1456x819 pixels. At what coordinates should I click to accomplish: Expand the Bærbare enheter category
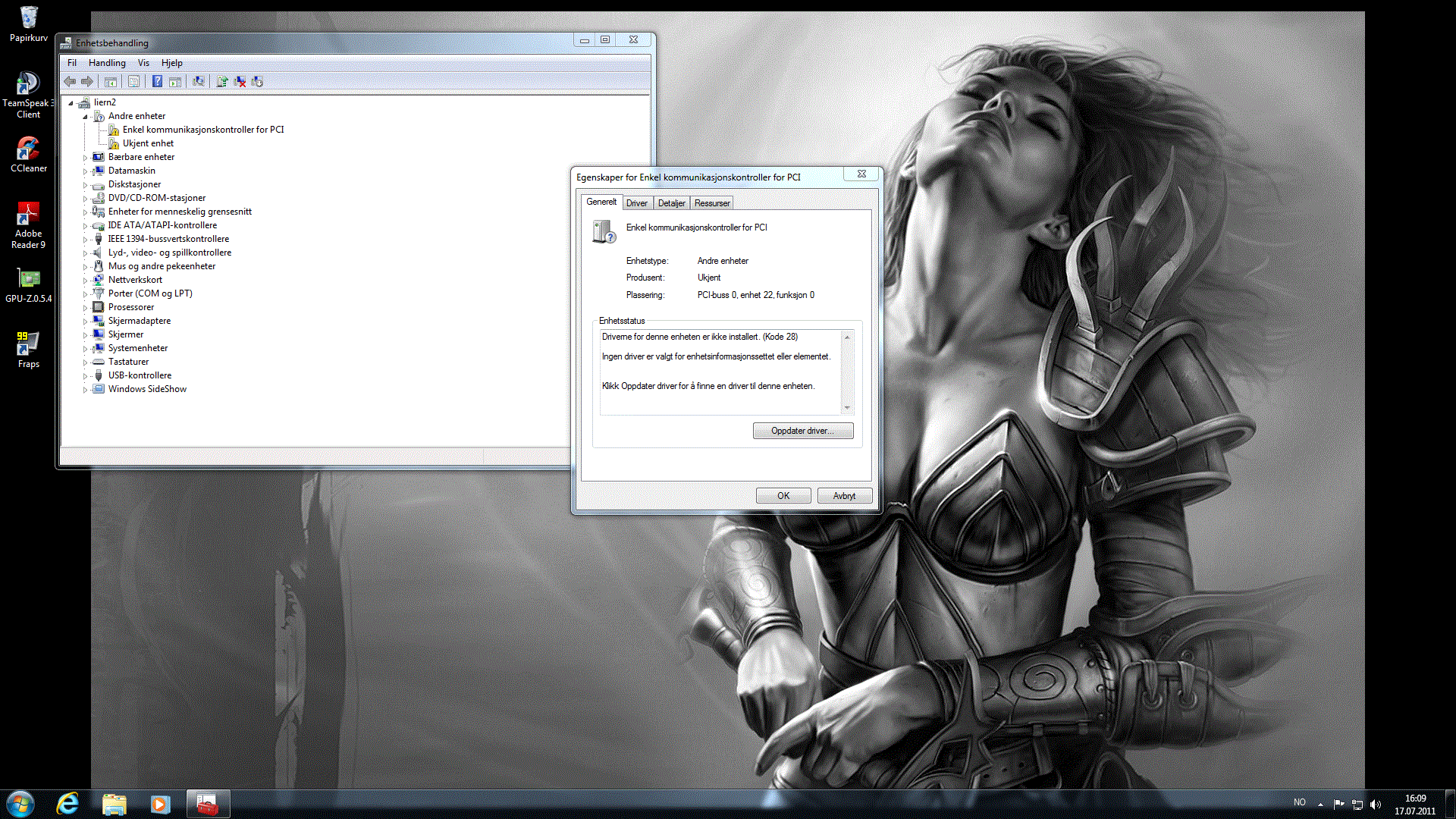[x=85, y=158]
